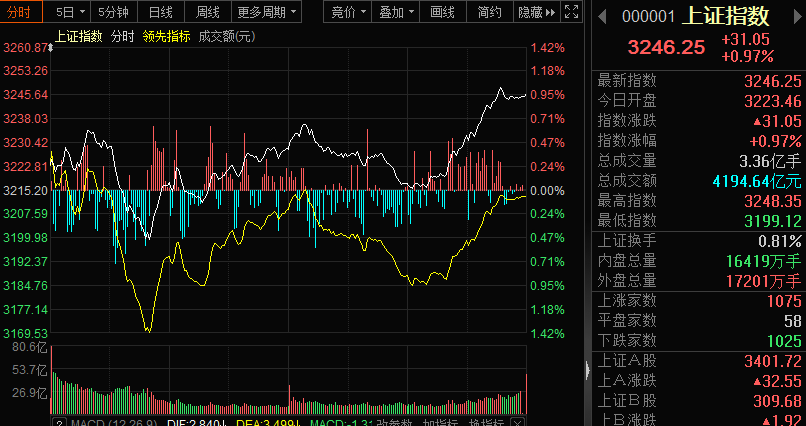
Task: Go to next stock with right arrow
Action: [795, 16]
